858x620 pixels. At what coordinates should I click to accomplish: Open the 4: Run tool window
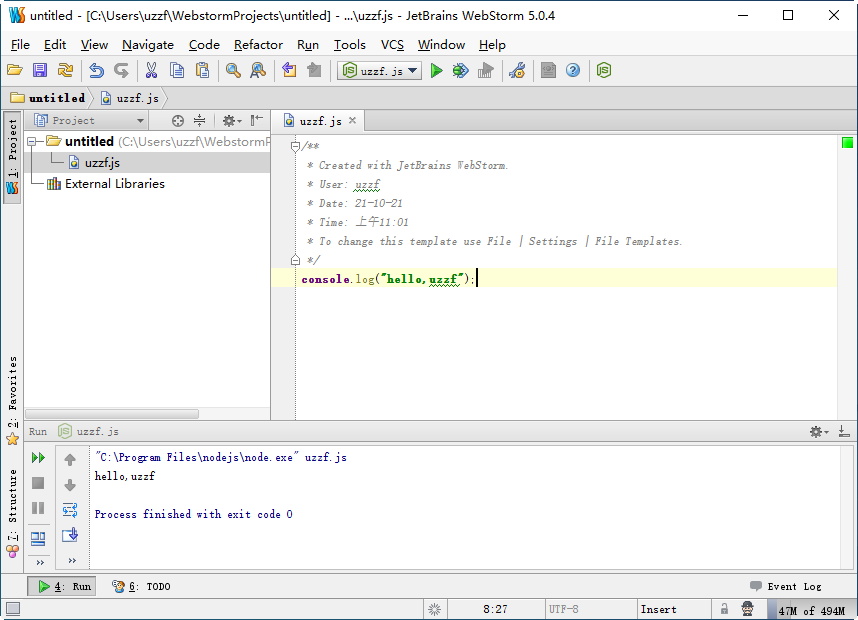click(62, 587)
